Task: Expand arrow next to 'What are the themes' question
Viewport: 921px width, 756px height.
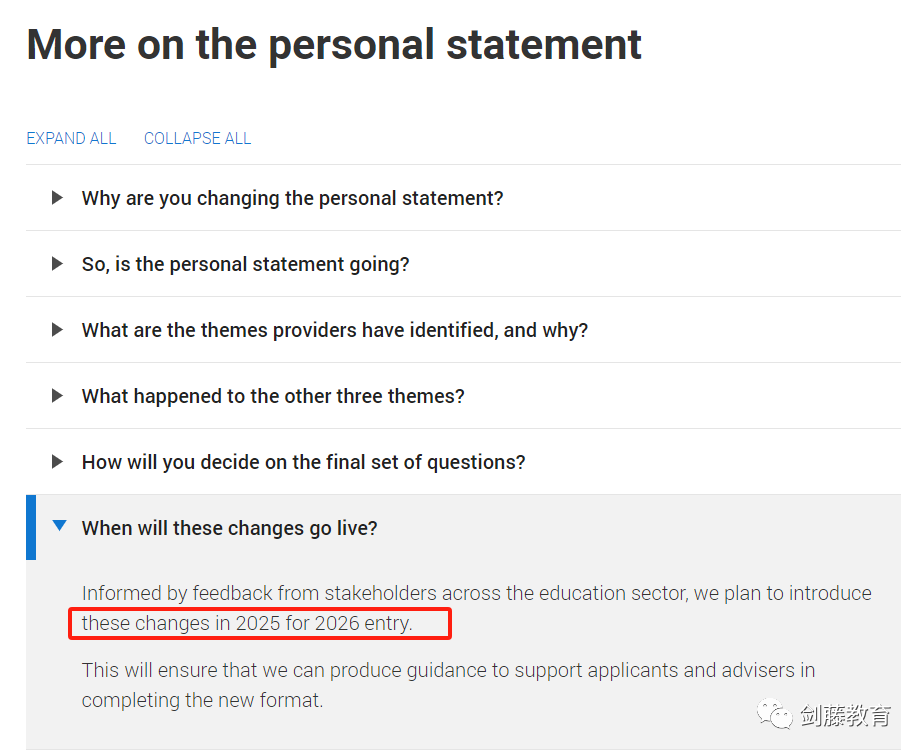Action: (57, 330)
